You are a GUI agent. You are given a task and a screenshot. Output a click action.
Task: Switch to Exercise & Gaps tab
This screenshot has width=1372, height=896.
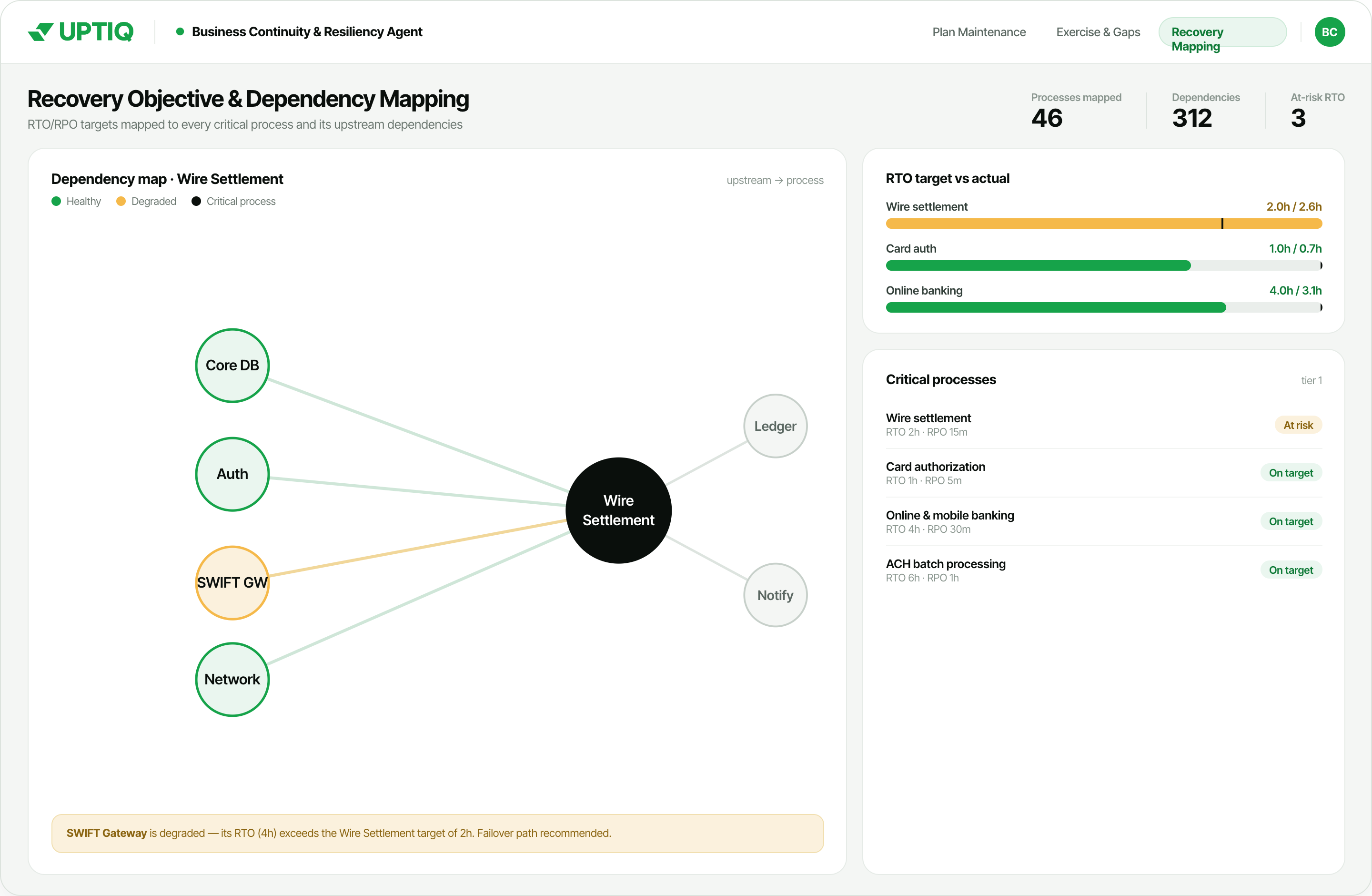pos(1098,32)
